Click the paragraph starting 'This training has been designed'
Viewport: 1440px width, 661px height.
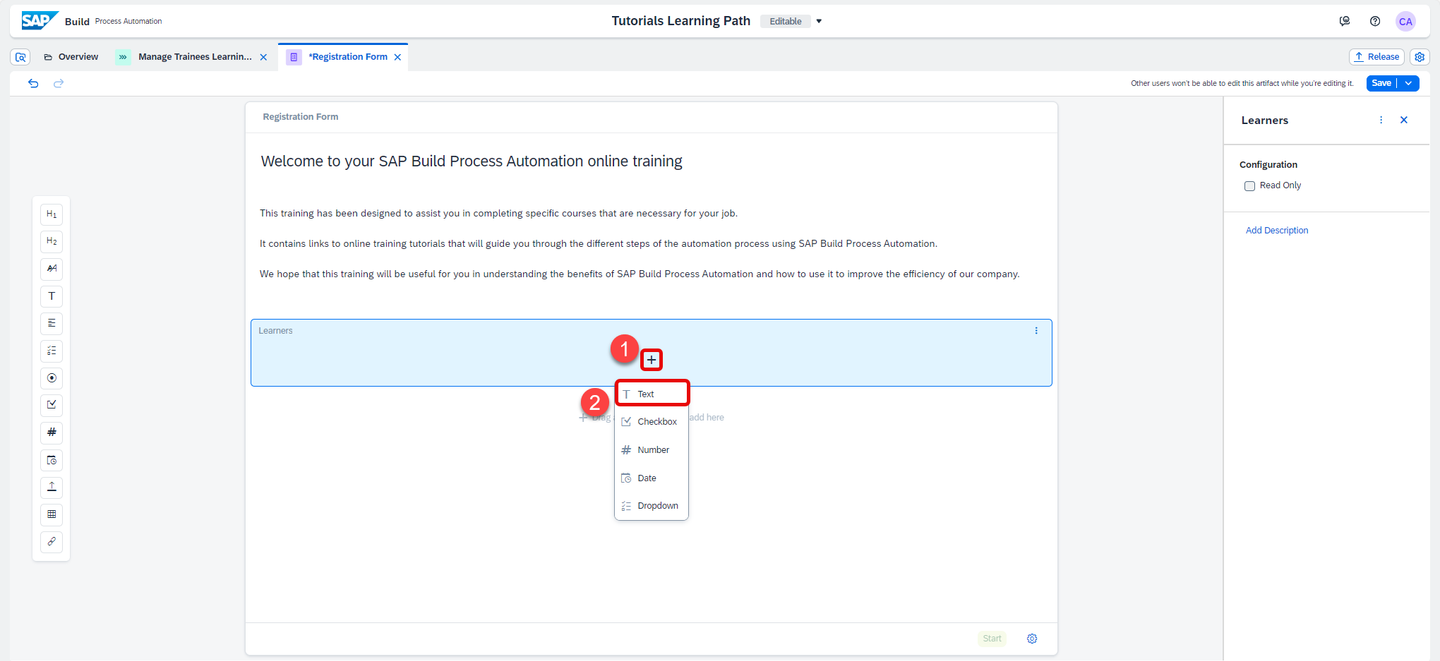click(499, 213)
